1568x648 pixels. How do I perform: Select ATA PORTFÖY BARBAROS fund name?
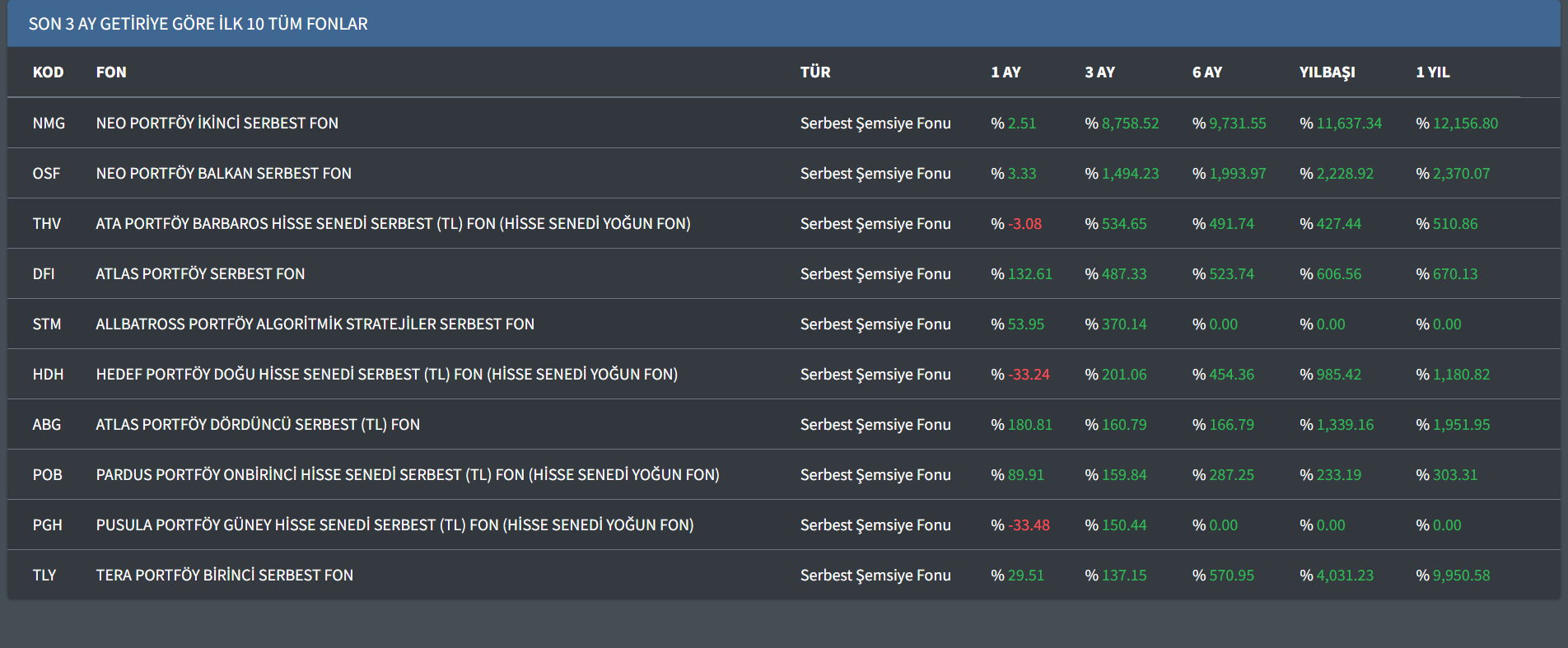(x=393, y=223)
